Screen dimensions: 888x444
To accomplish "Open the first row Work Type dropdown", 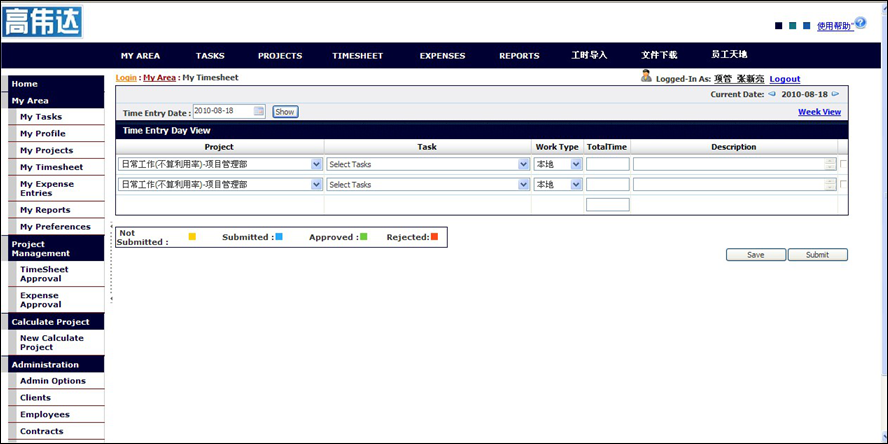I will [576, 164].
